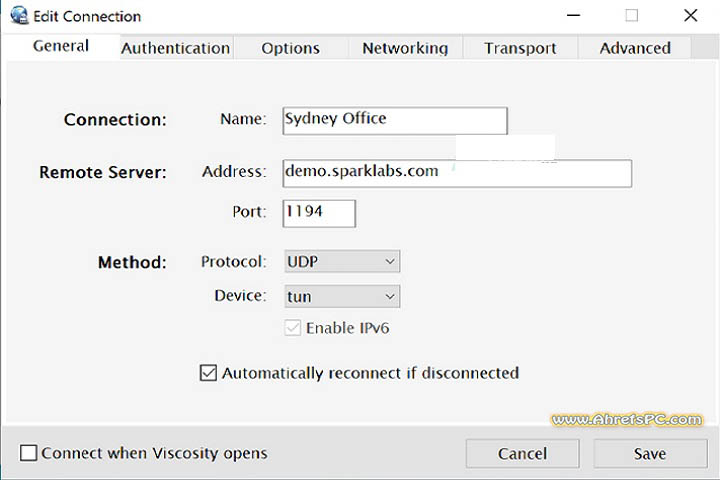Image resolution: width=720 pixels, height=480 pixels.
Task: Open the Advanced tab
Action: 635,48
